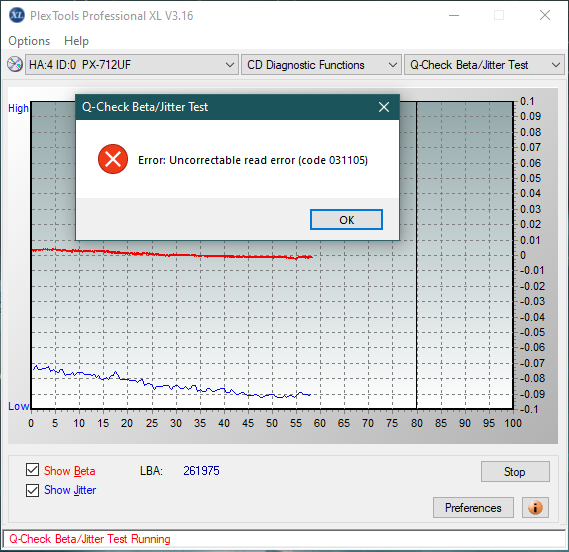This screenshot has width=569, height=552.
Task: Click the LBA value 261975
Action: 201,471
